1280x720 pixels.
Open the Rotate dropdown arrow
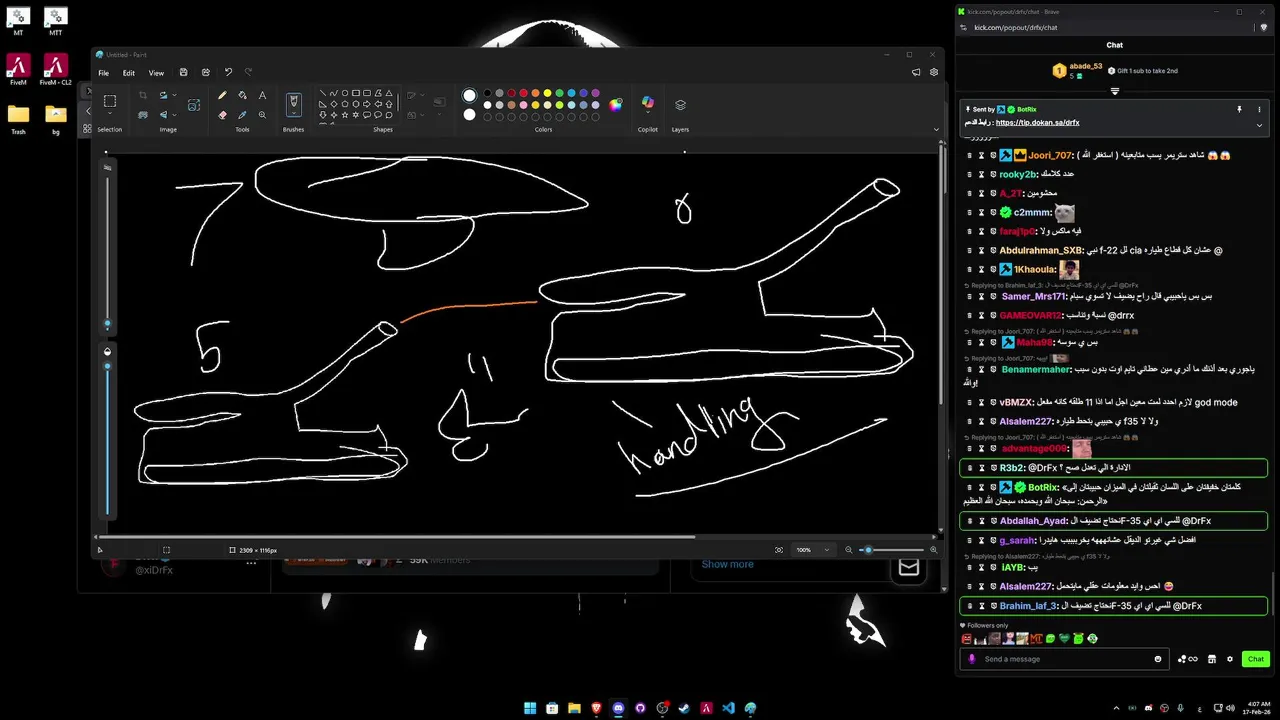pyautogui.click(x=174, y=96)
